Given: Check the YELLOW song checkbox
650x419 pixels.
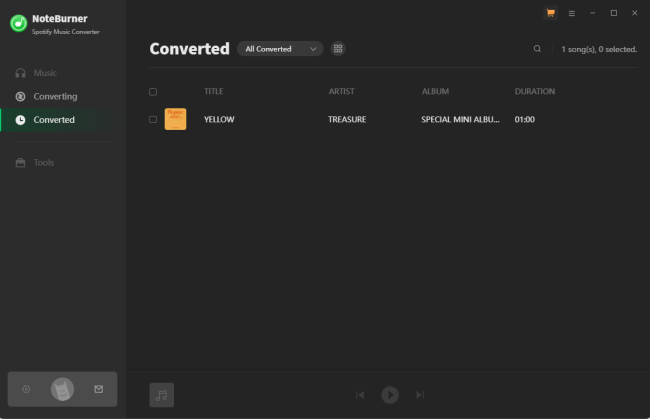Looking at the screenshot, I should tap(153, 119).
